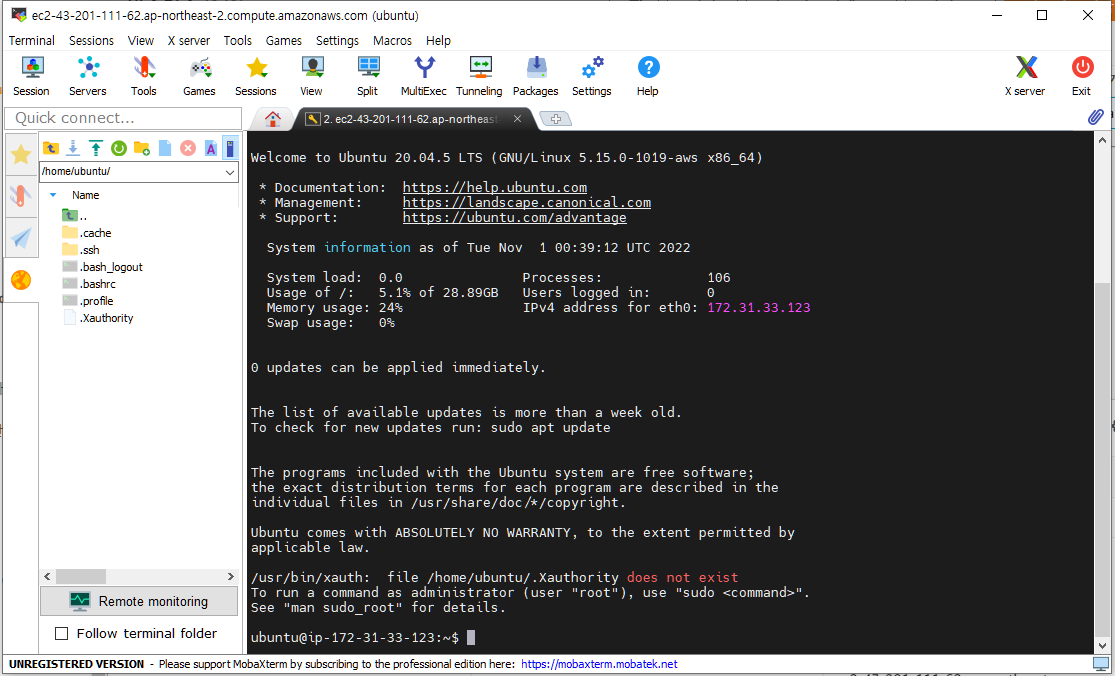This screenshot has height=676, width=1115.
Task: Click the '..' parent folder entry
Action: tap(75, 216)
